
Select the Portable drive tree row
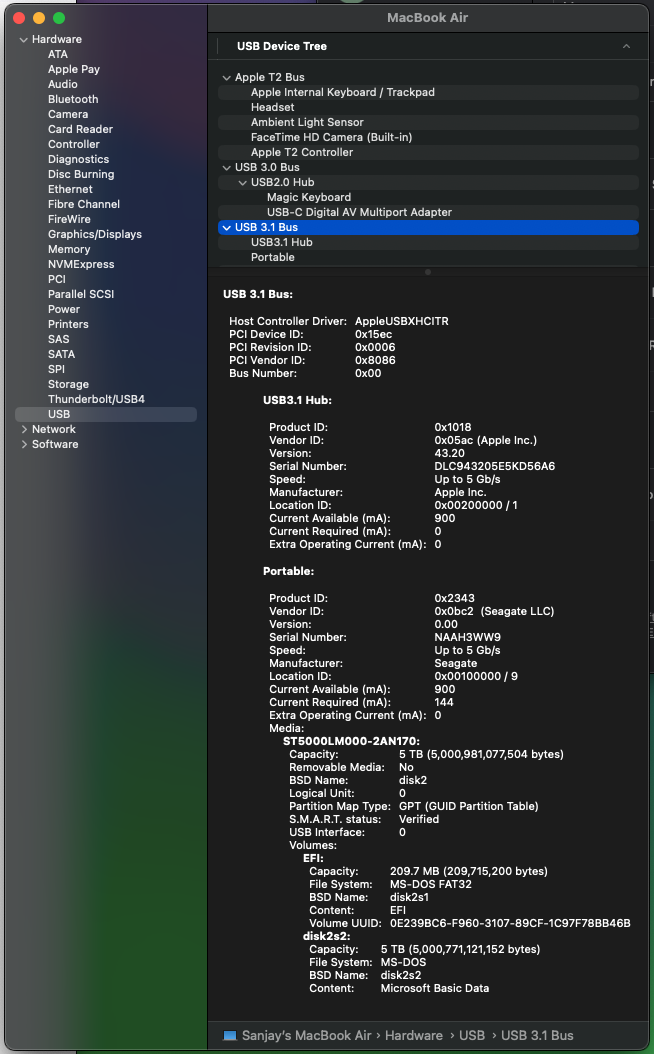[428, 257]
